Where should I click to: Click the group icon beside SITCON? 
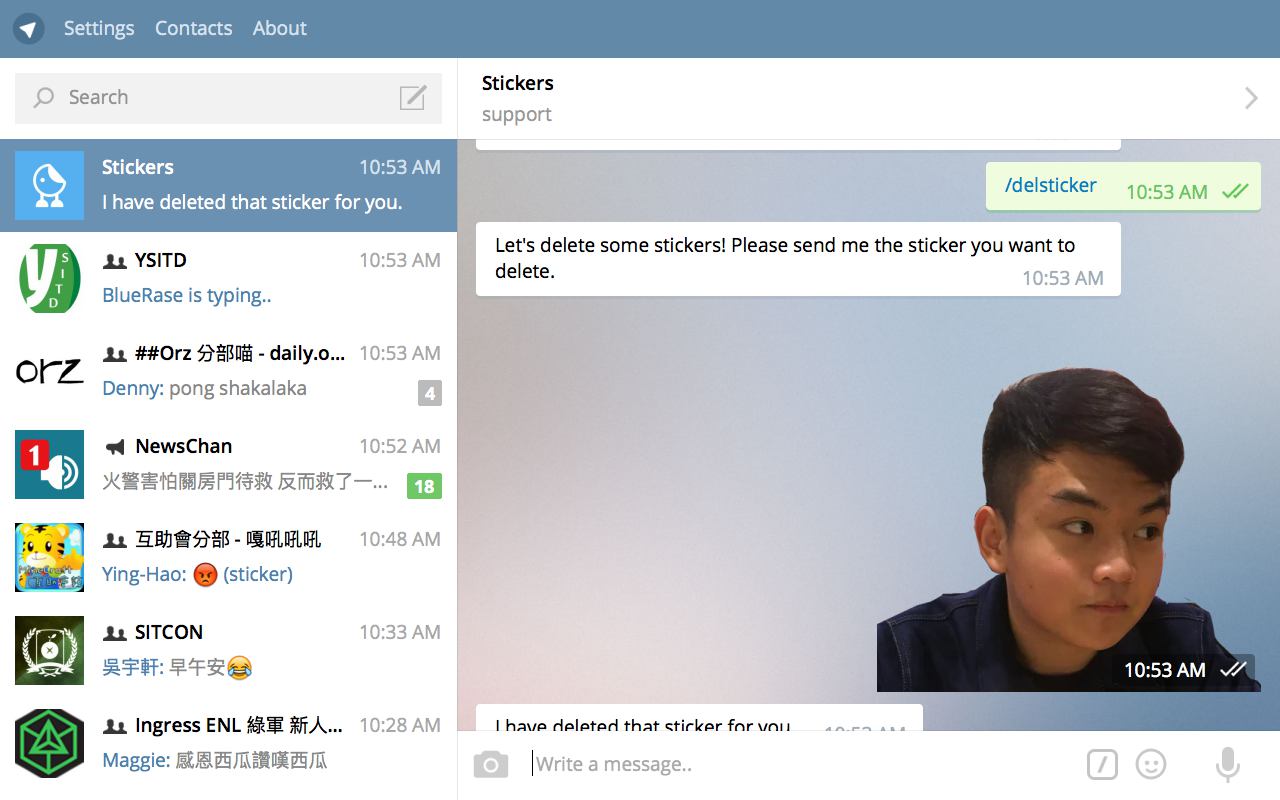coord(115,633)
